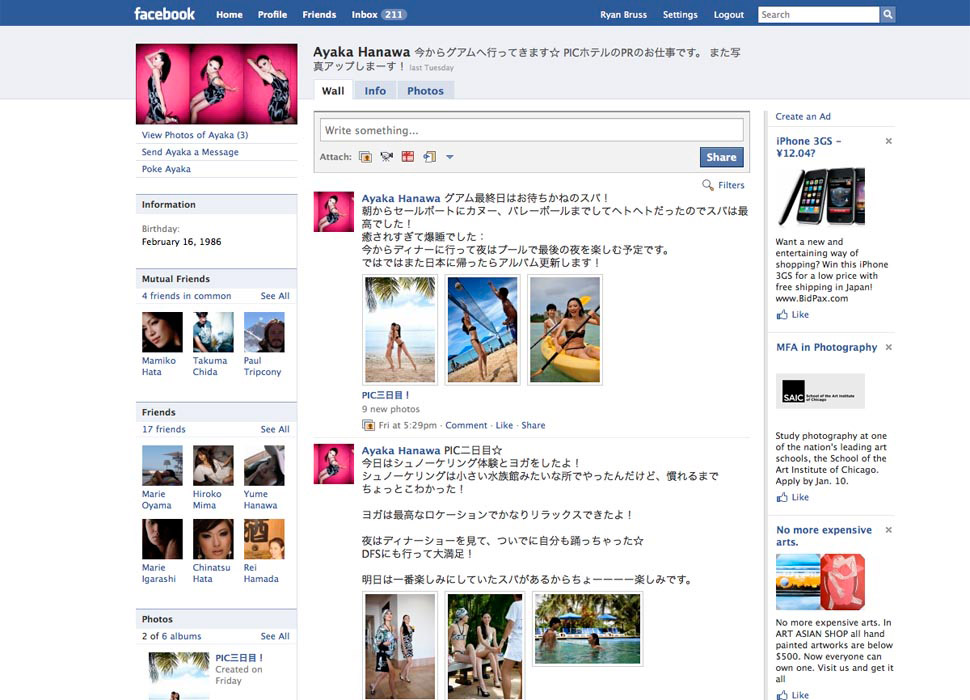Click Share link under the first post
The height and width of the screenshot is (700, 970).
(533, 425)
